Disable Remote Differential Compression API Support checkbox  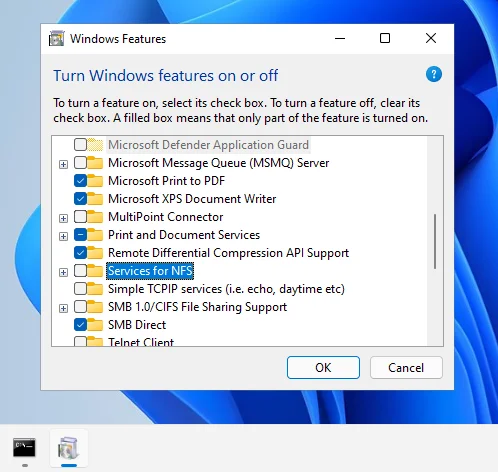(x=80, y=253)
